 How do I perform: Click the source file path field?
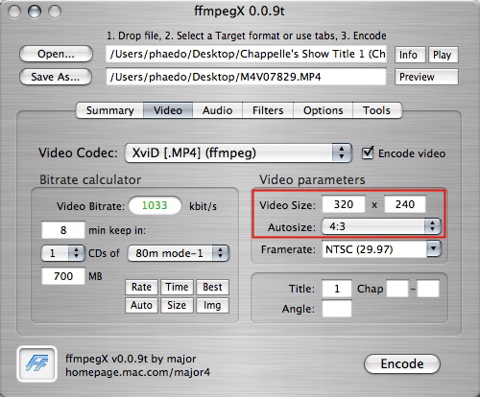tap(246, 54)
